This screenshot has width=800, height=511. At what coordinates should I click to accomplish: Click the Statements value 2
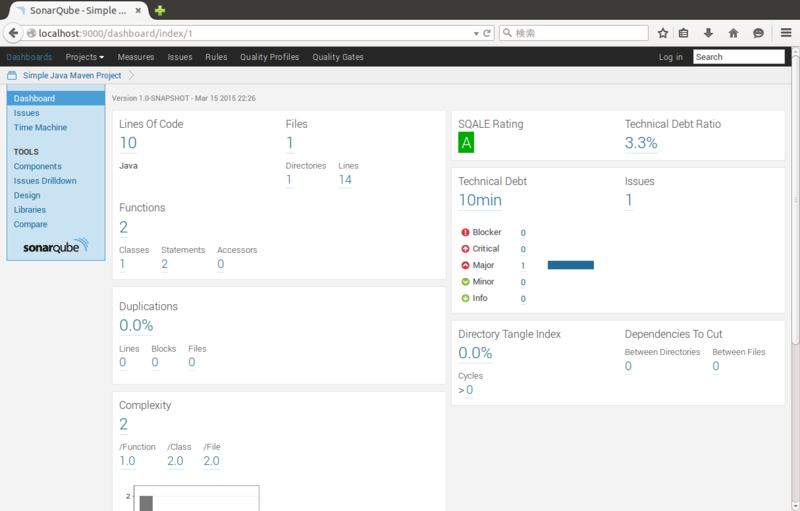pos(164,264)
